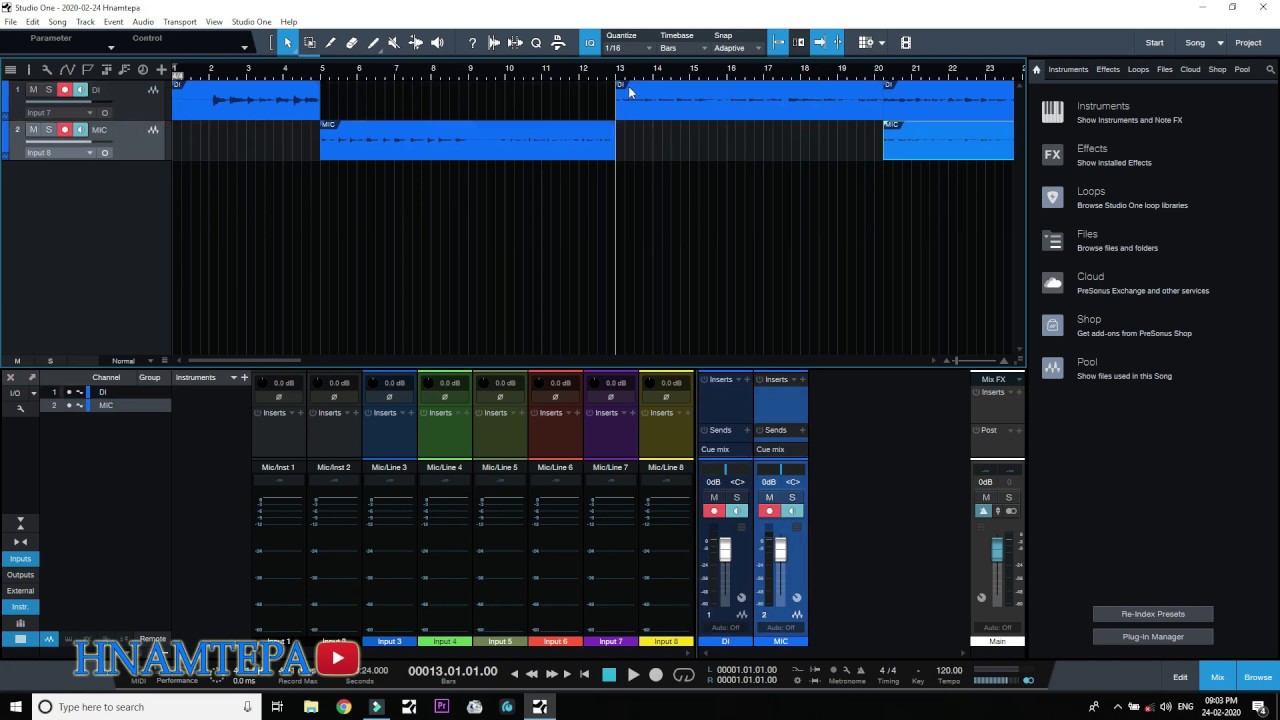Open track inspector 'i' icon

(28, 70)
